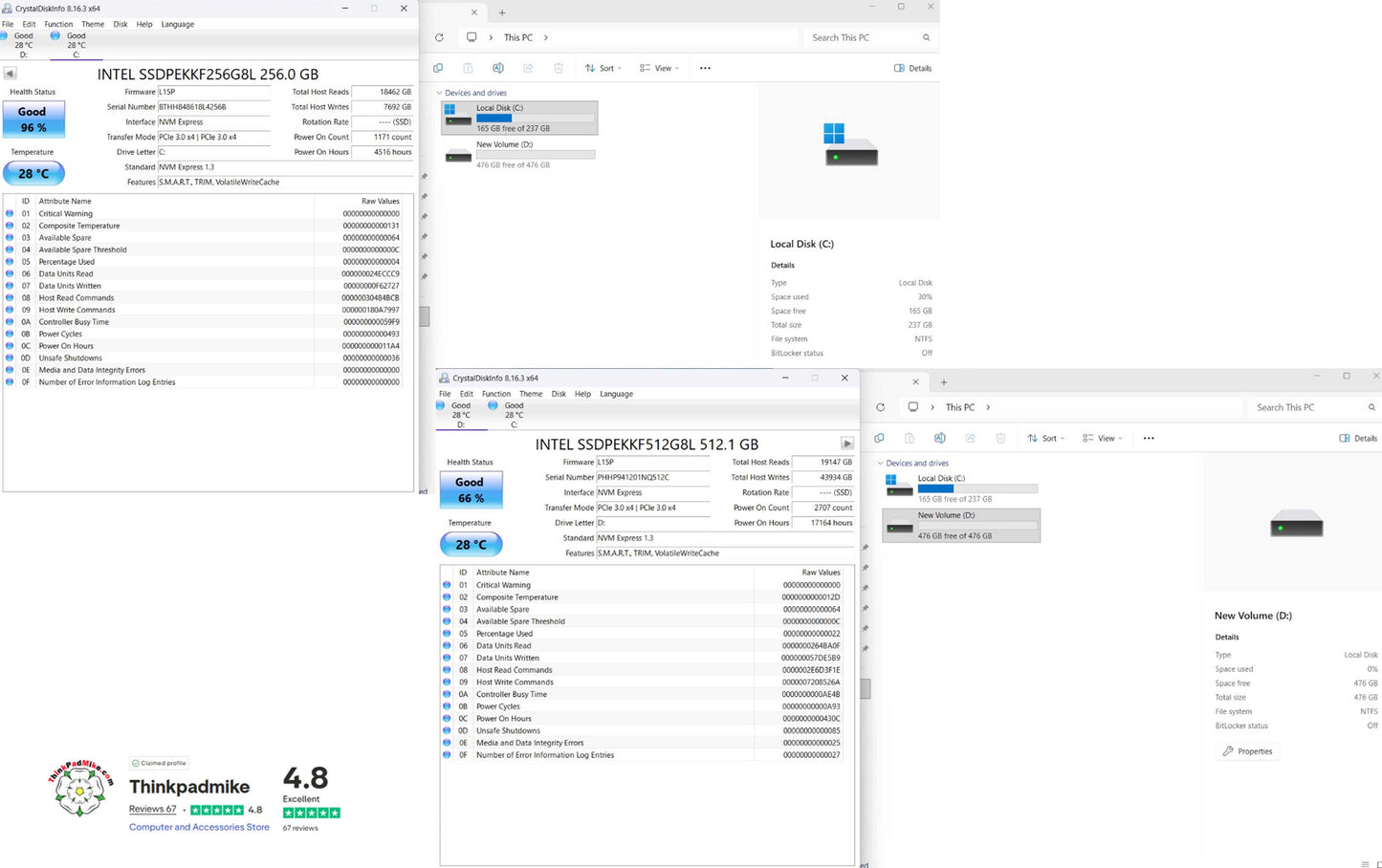
Task: Toggle the Details pane in the lower File Explorer
Action: point(1358,438)
